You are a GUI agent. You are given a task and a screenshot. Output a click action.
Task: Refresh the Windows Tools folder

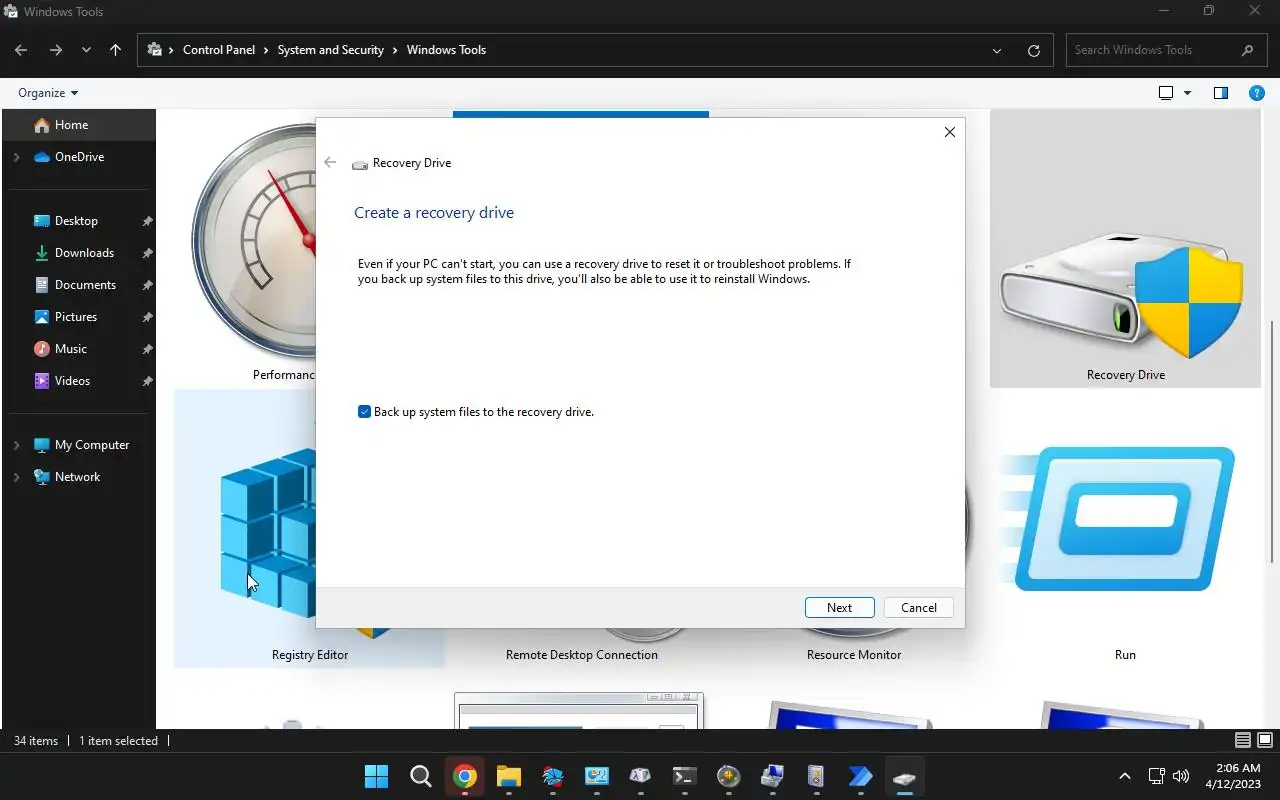[x=1034, y=50]
